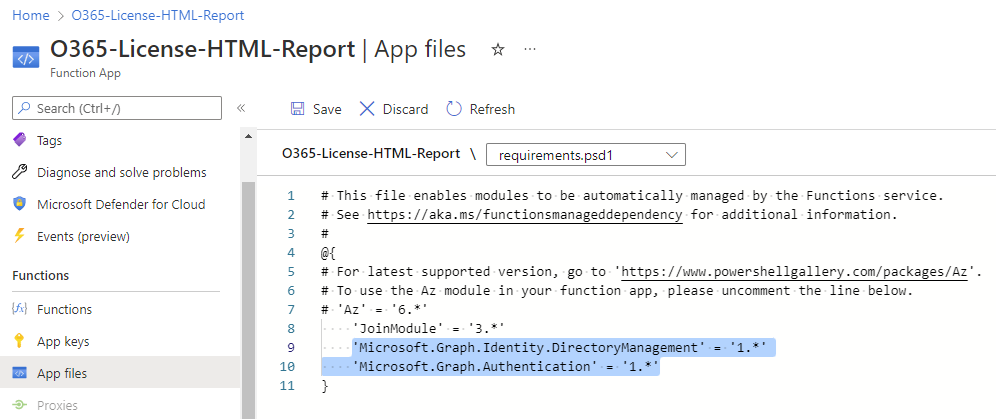This screenshot has width=996, height=419.
Task: Click the Functions fx icon
Action: [20, 309]
